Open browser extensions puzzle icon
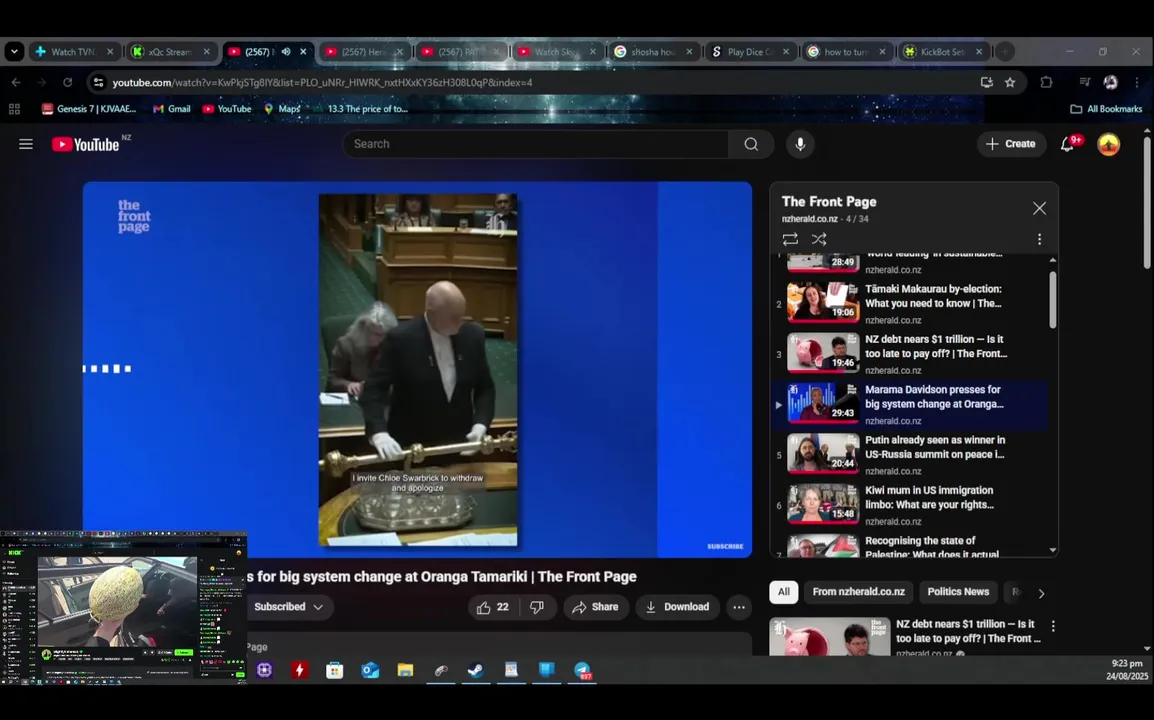This screenshot has height=720, width=1154. click(1046, 82)
